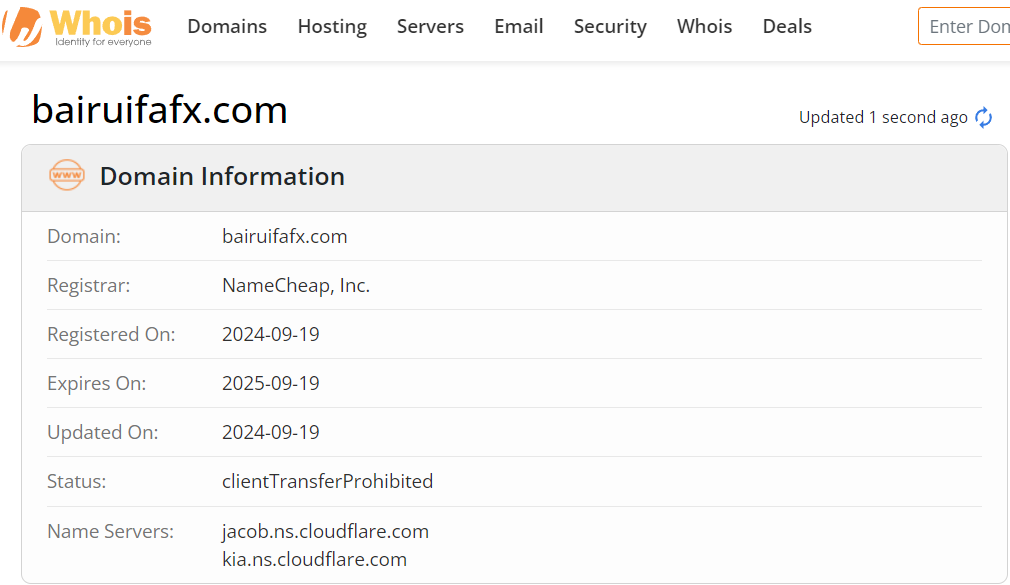Open the Email menu
Screen dimensions: 1010x585
tap(519, 26)
